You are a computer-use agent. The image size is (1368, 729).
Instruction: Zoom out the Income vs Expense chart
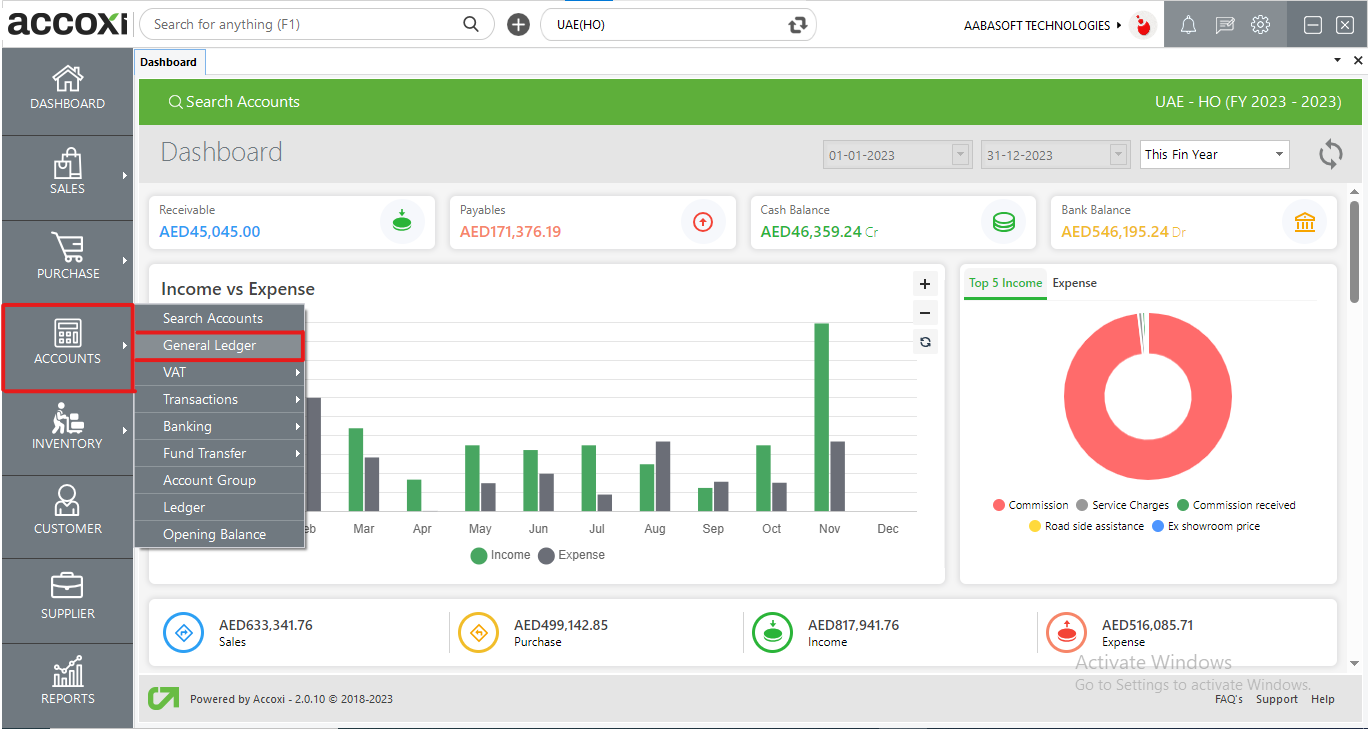(x=925, y=312)
